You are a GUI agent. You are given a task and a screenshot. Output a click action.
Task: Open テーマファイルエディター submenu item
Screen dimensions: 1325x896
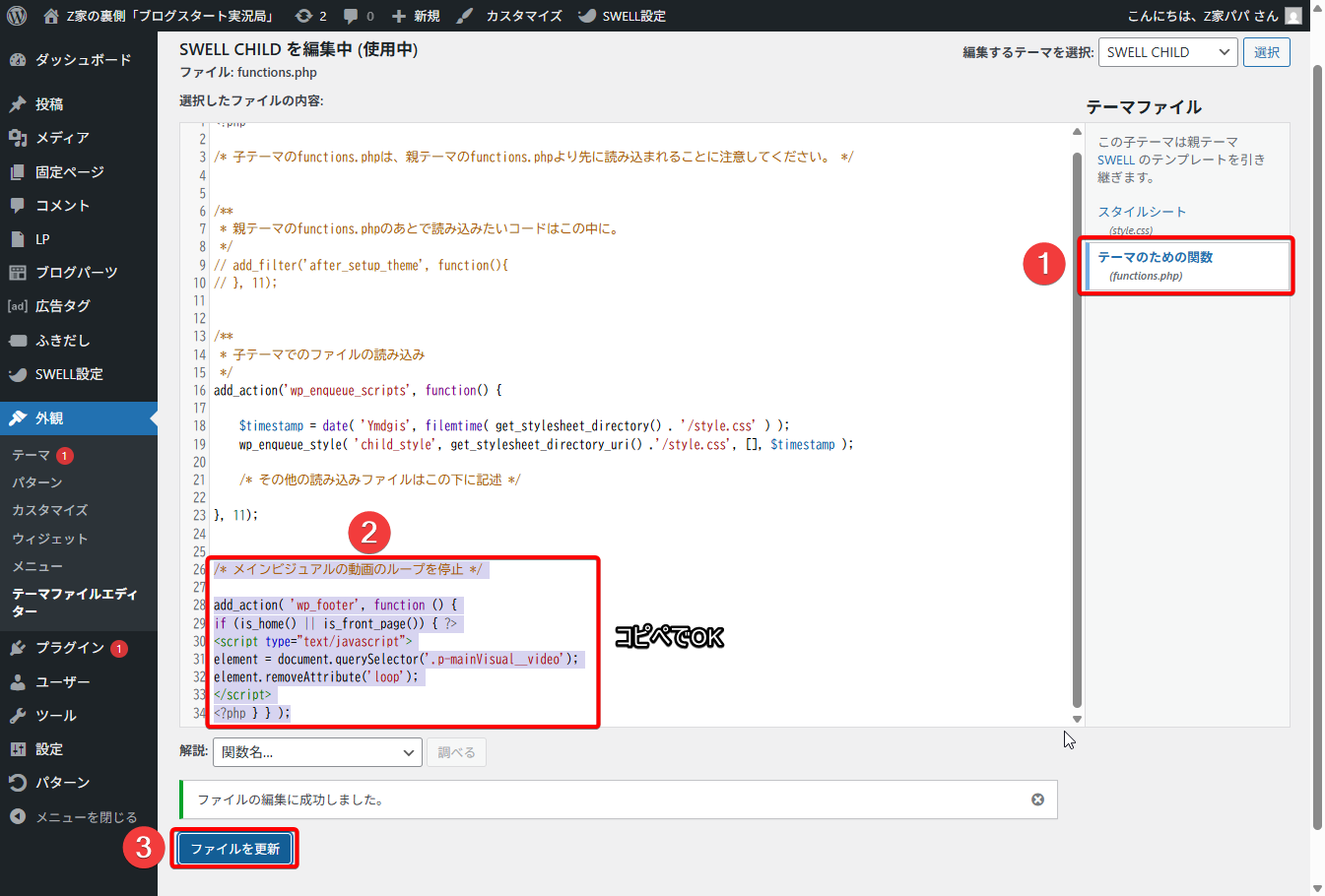[x=75, y=603]
